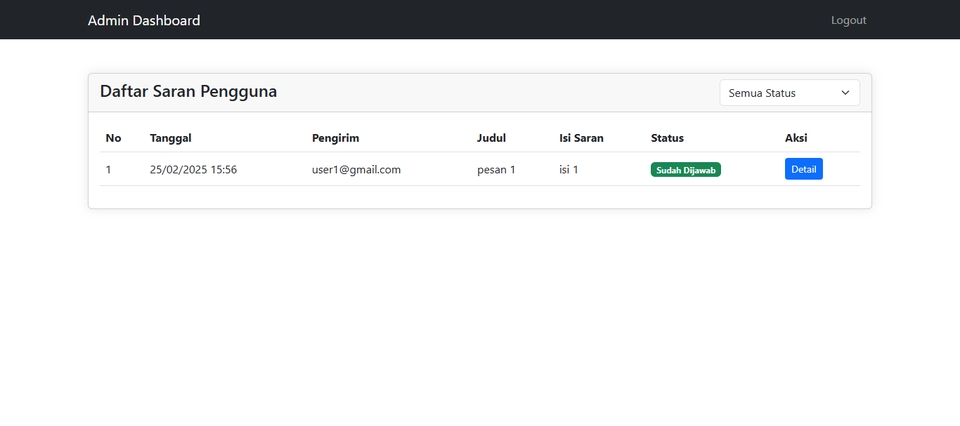This screenshot has width=960, height=426.
Task: Click the Status column header
Action: click(x=667, y=138)
